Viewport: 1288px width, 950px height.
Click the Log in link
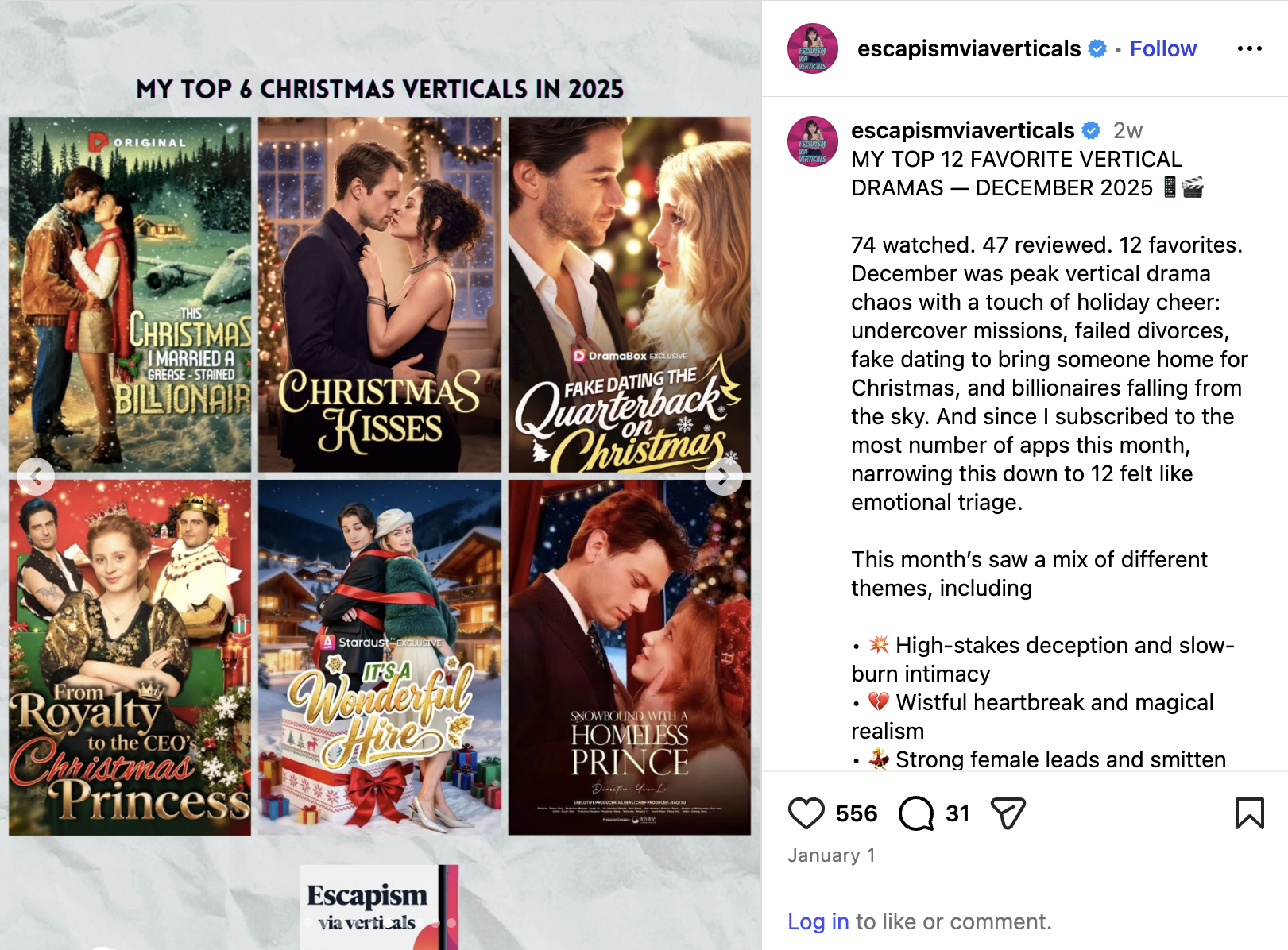point(818,921)
